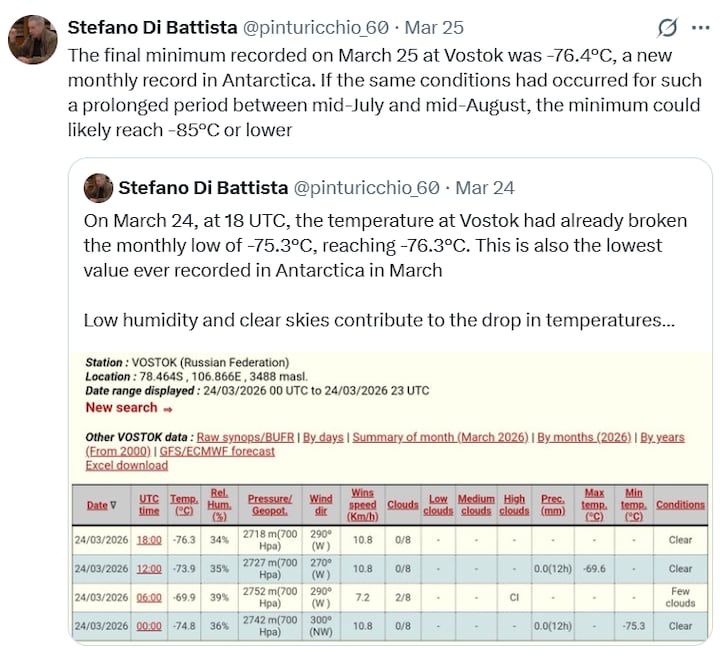Screen dimensions: 720x654
Task: Click the Mar 25 tweet timestamp
Action: [x=434, y=27]
